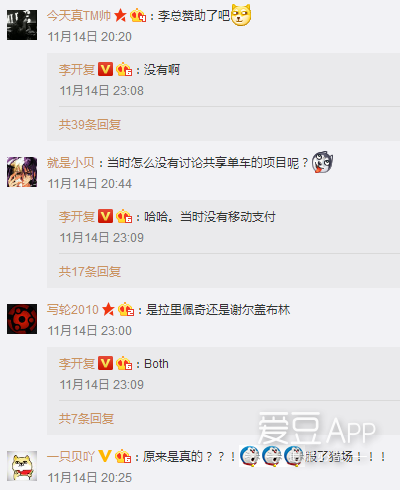The image size is (400, 490).
Task: Open 今天真TM帅's profile avatar
Action: [x=22, y=25]
